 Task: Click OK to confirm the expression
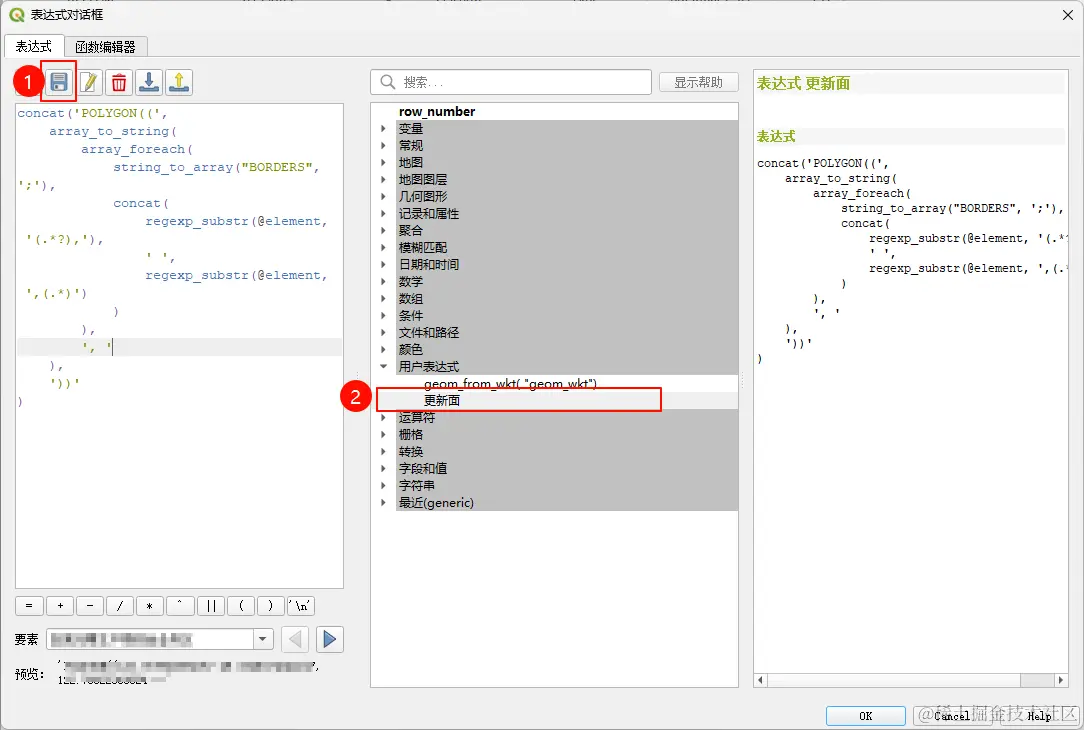click(x=866, y=716)
